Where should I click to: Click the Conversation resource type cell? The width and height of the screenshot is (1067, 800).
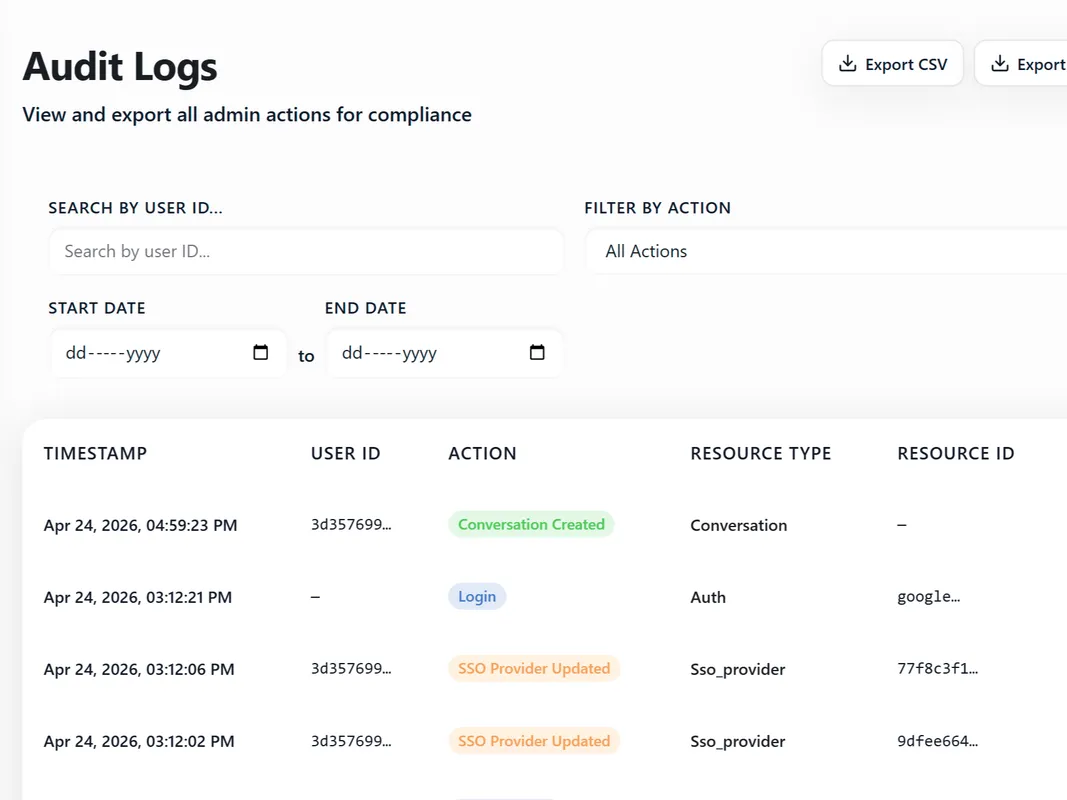coord(738,525)
